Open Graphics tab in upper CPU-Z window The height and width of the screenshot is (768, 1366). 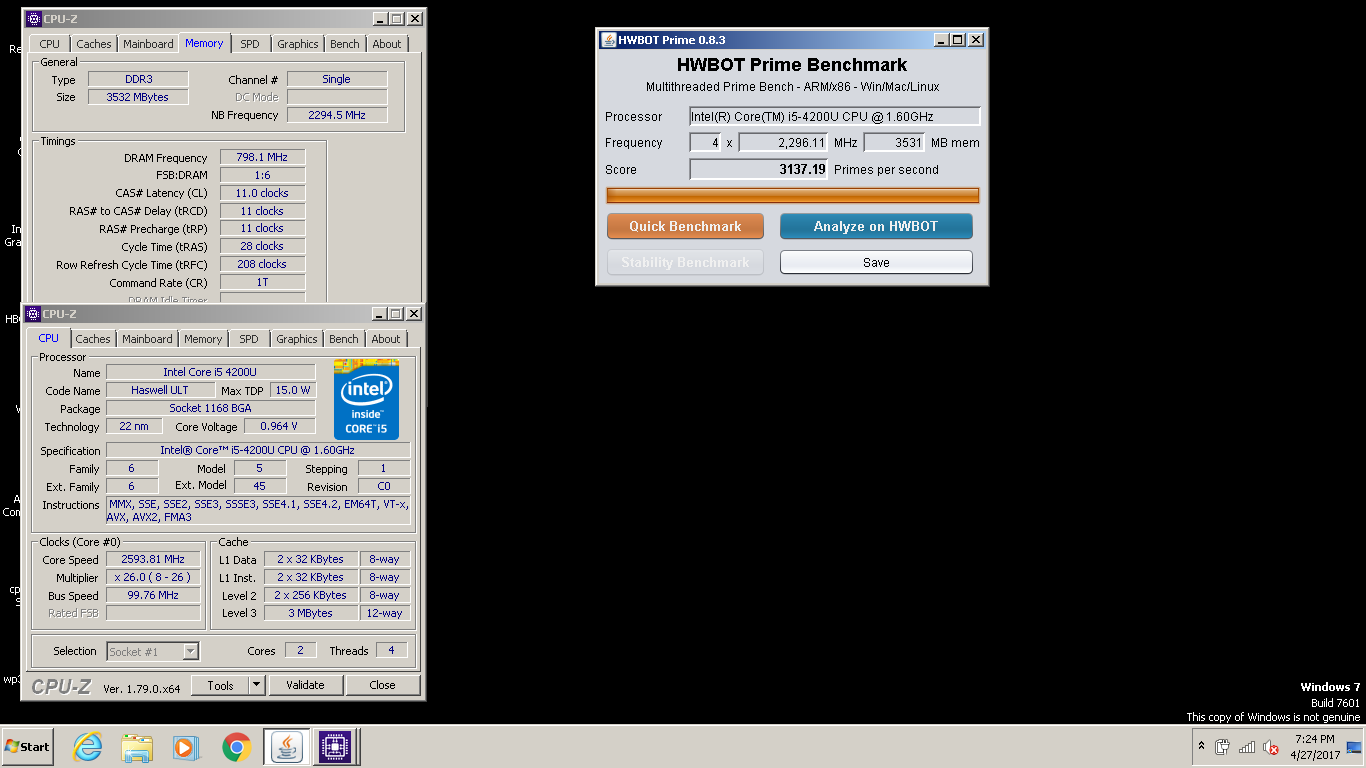[298, 44]
